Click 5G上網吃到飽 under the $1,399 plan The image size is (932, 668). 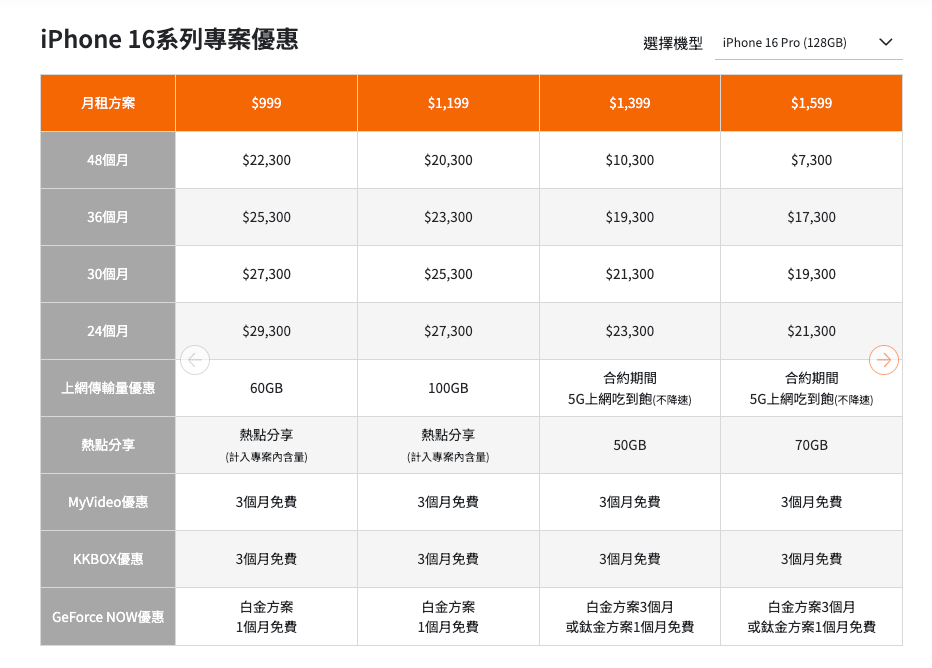(629, 388)
